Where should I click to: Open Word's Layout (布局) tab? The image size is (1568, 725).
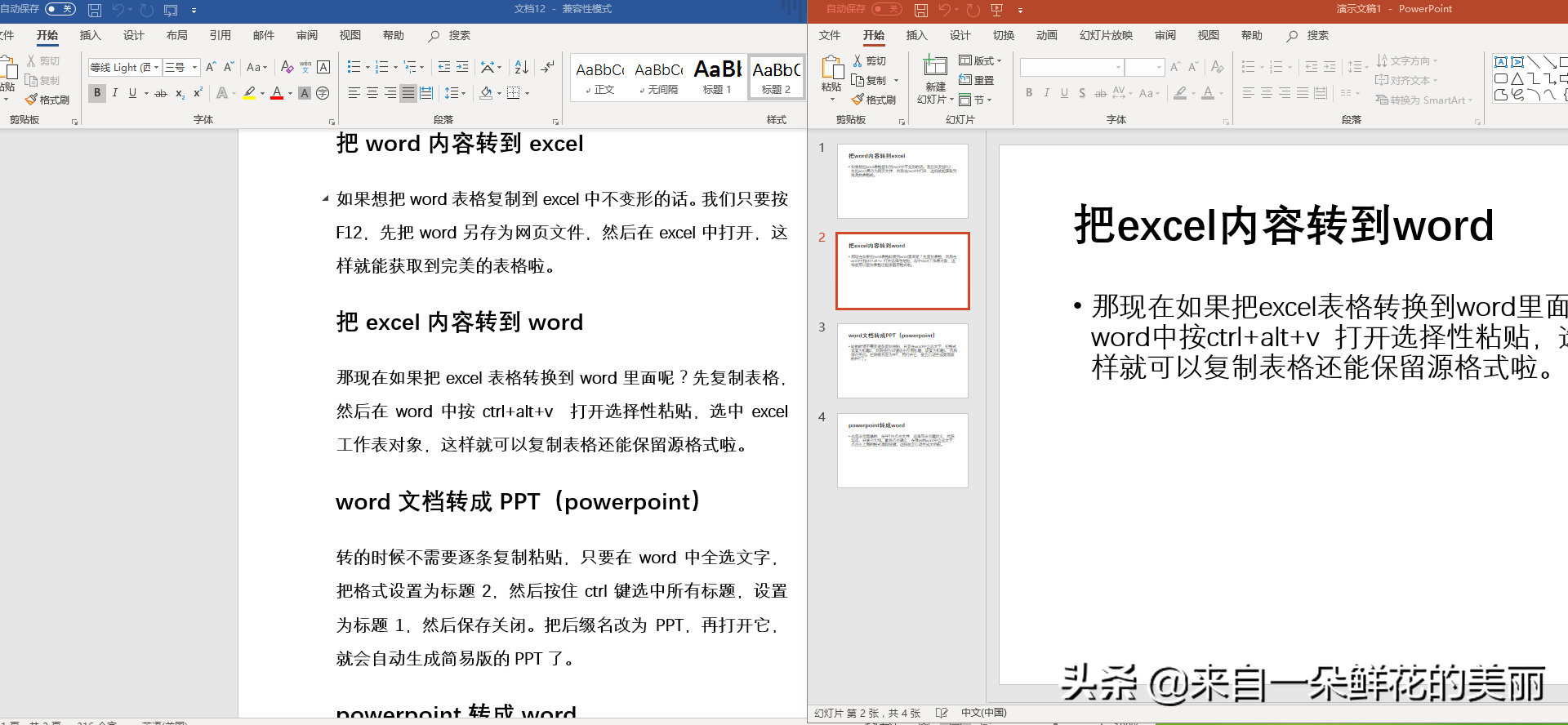(x=177, y=35)
